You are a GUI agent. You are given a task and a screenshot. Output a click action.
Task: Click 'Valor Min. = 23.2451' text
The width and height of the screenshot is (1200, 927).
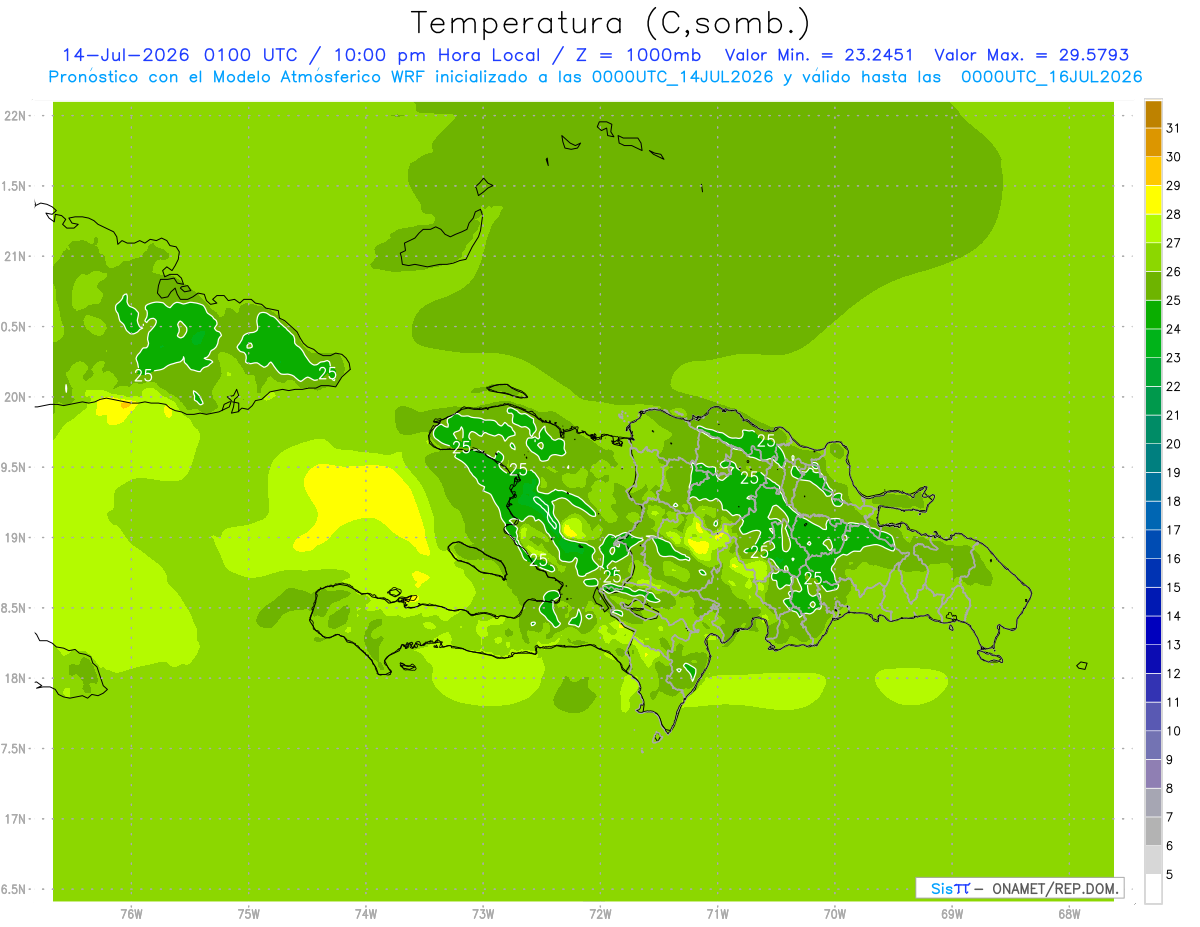pyautogui.click(x=819, y=55)
